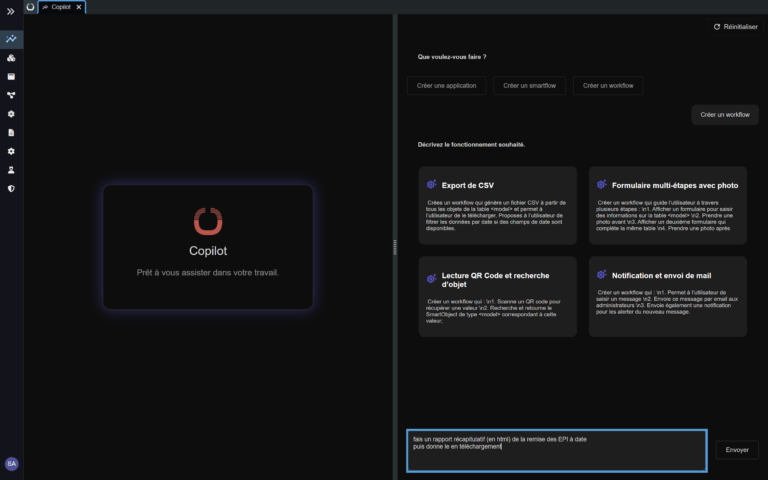Open the home logo tab
768x480 pixels.
(30, 7)
